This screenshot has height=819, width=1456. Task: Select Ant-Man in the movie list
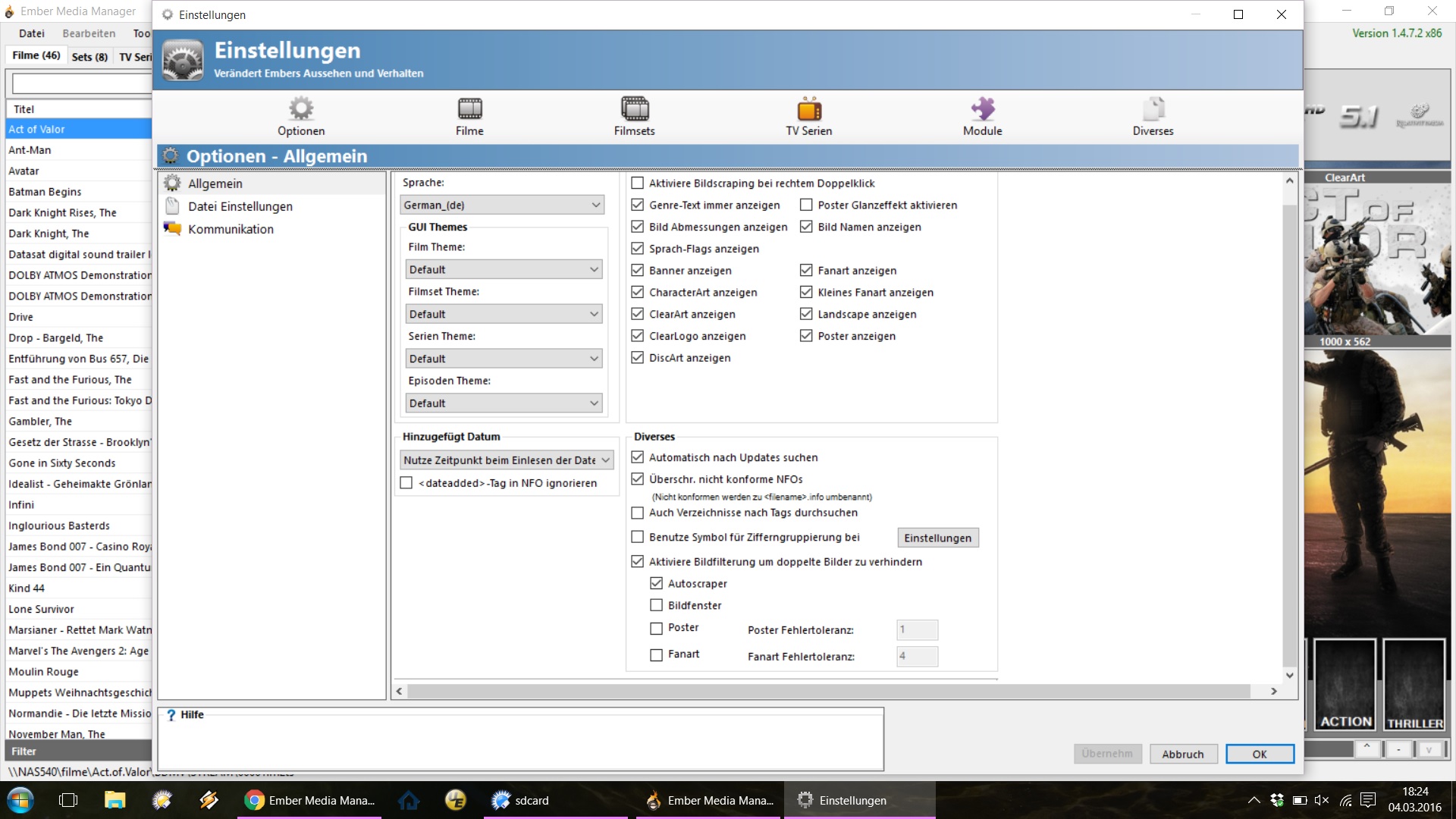(x=79, y=150)
